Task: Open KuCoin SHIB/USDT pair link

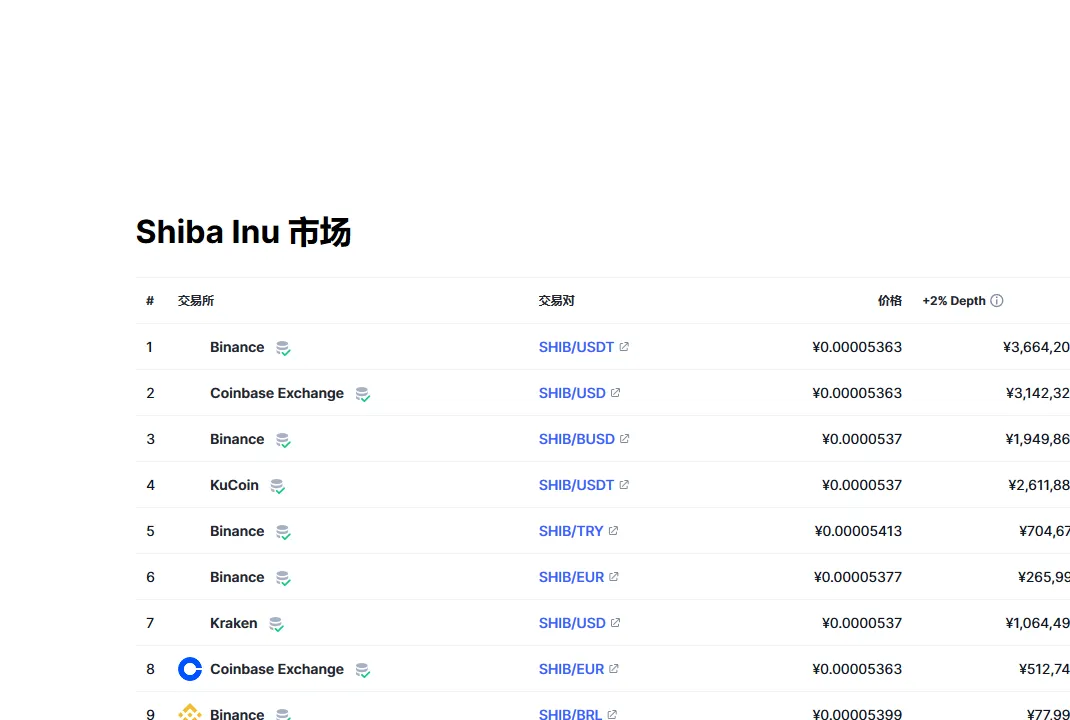Action: (x=576, y=485)
